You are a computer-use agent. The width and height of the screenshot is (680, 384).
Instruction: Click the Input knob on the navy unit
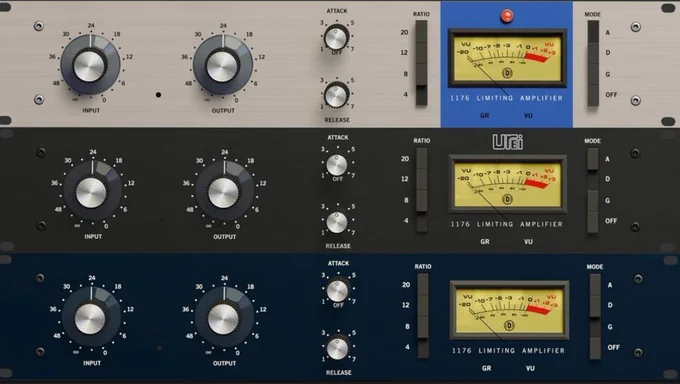coord(91,318)
